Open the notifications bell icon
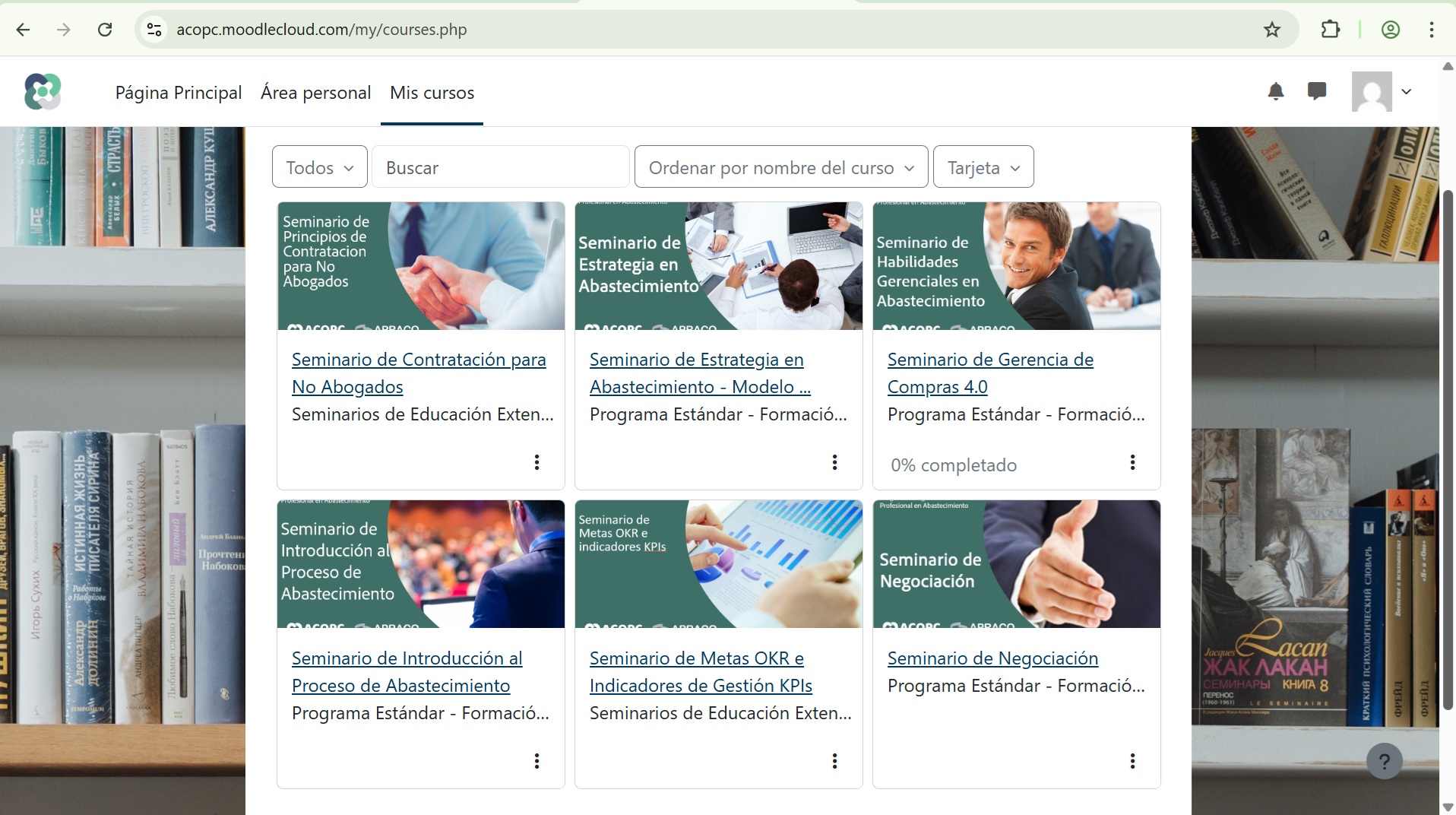 1276,92
